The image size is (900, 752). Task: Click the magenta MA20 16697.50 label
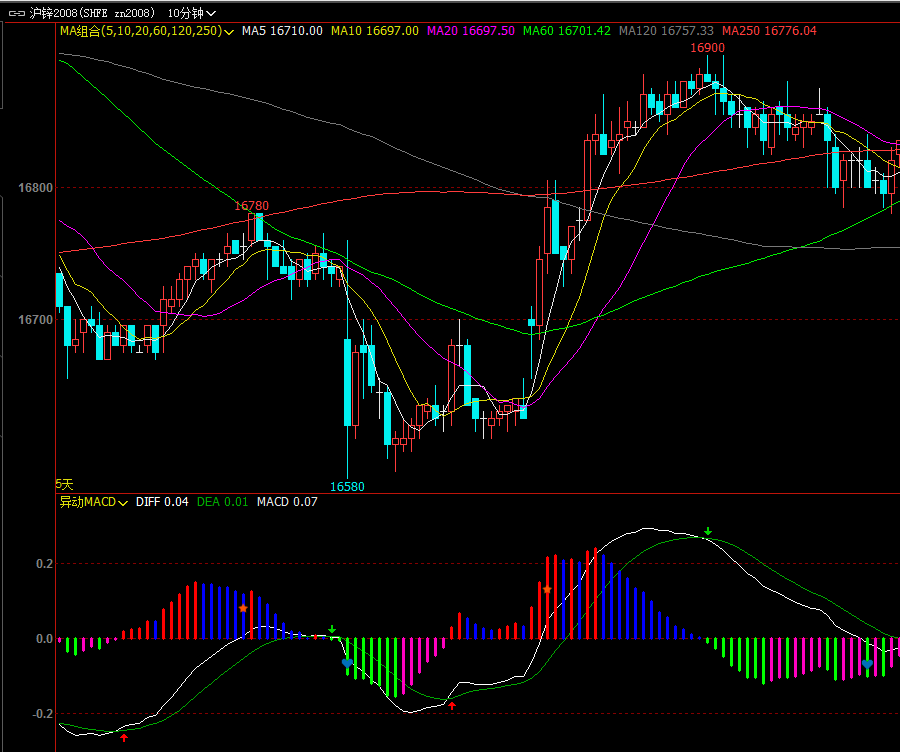coord(471,31)
